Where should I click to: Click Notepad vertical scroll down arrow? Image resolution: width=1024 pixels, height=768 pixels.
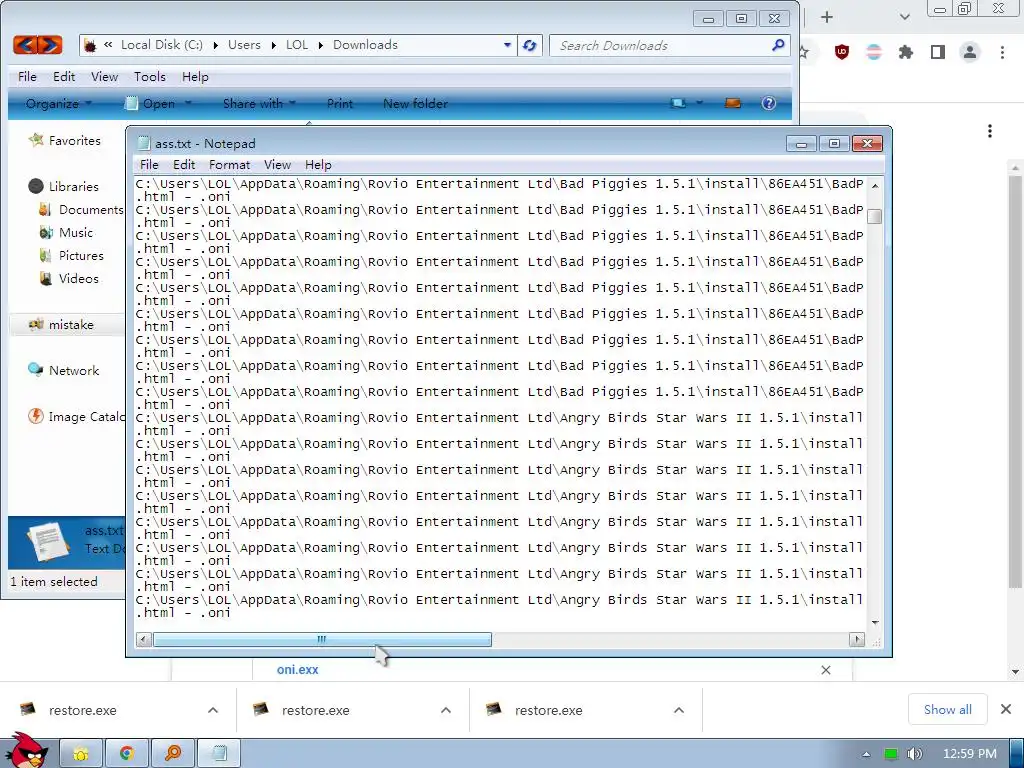click(x=874, y=622)
